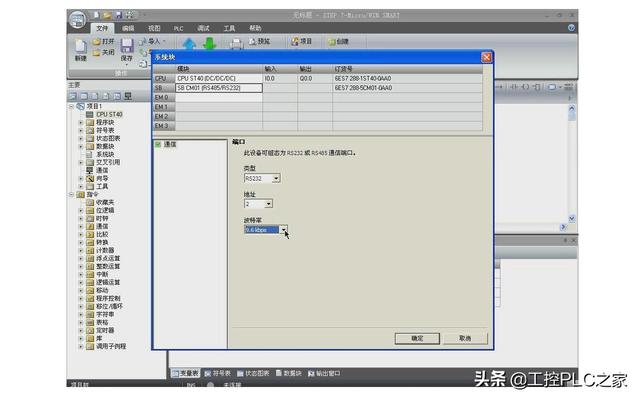Select the CPU ST40 (DC/DC/DC) module cell

[219, 78]
